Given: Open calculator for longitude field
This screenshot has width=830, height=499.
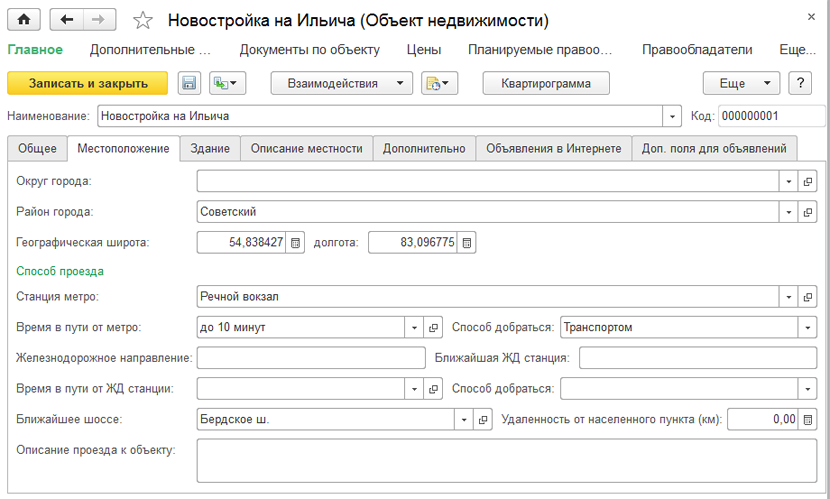Looking at the screenshot, I should tap(467, 242).
